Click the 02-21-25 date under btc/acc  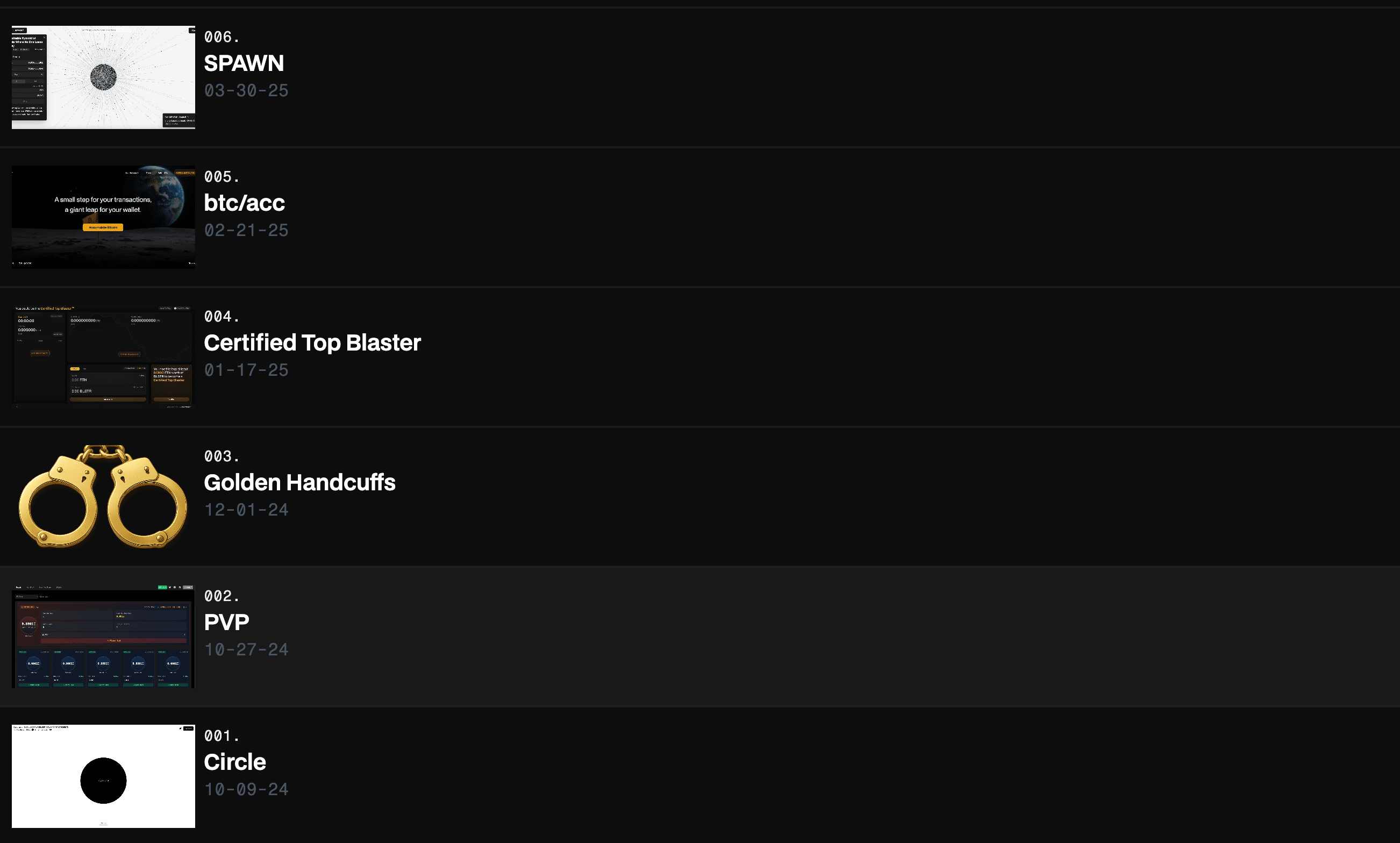pos(246,230)
